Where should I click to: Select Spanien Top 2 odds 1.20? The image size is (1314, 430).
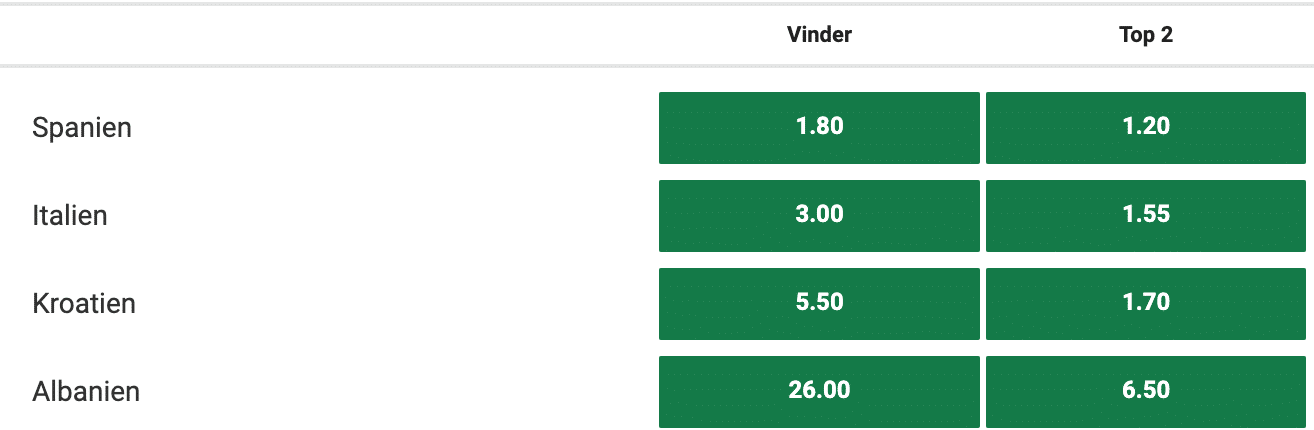click(1145, 127)
